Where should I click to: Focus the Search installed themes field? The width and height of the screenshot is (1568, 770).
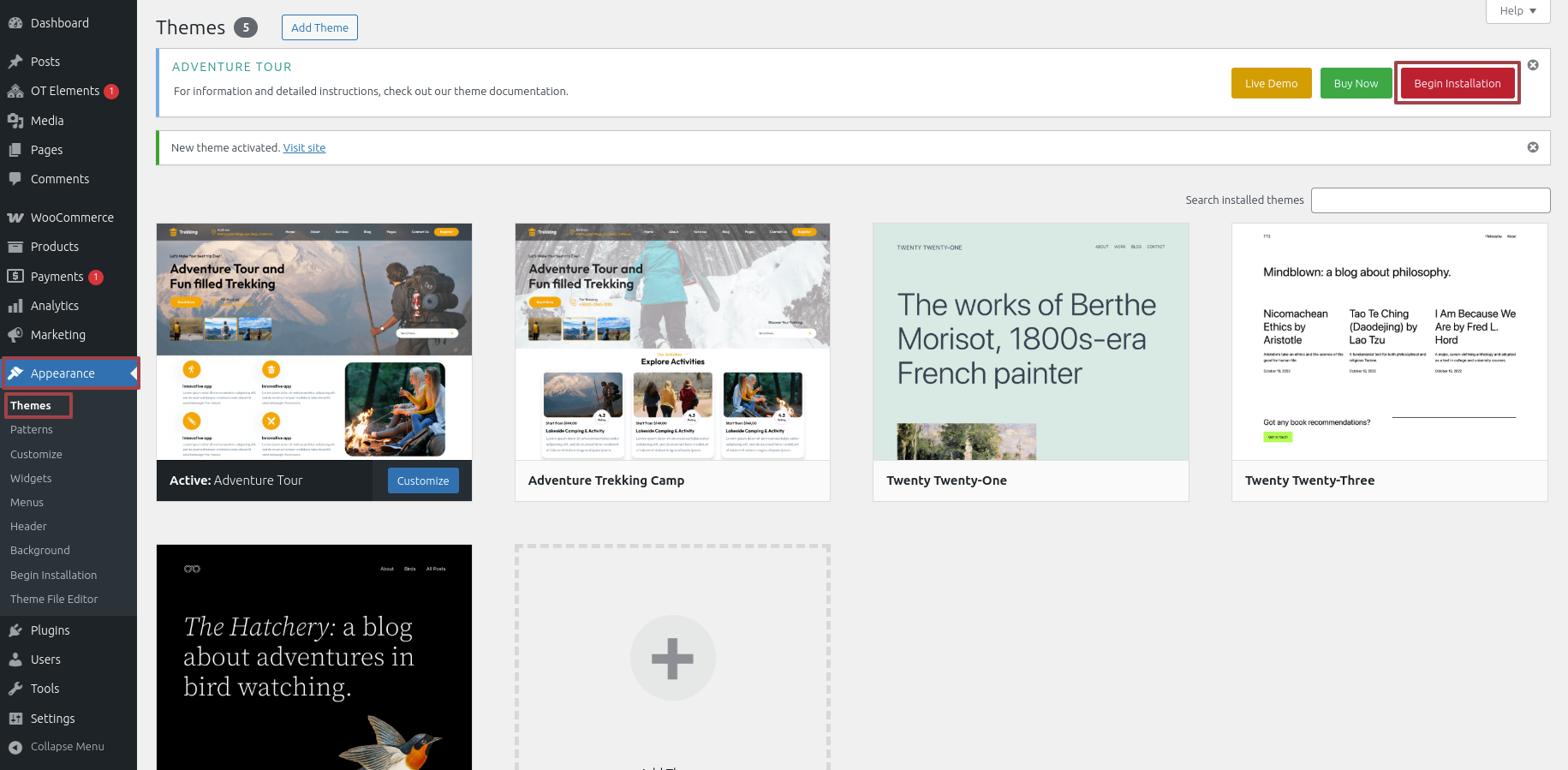(1430, 200)
